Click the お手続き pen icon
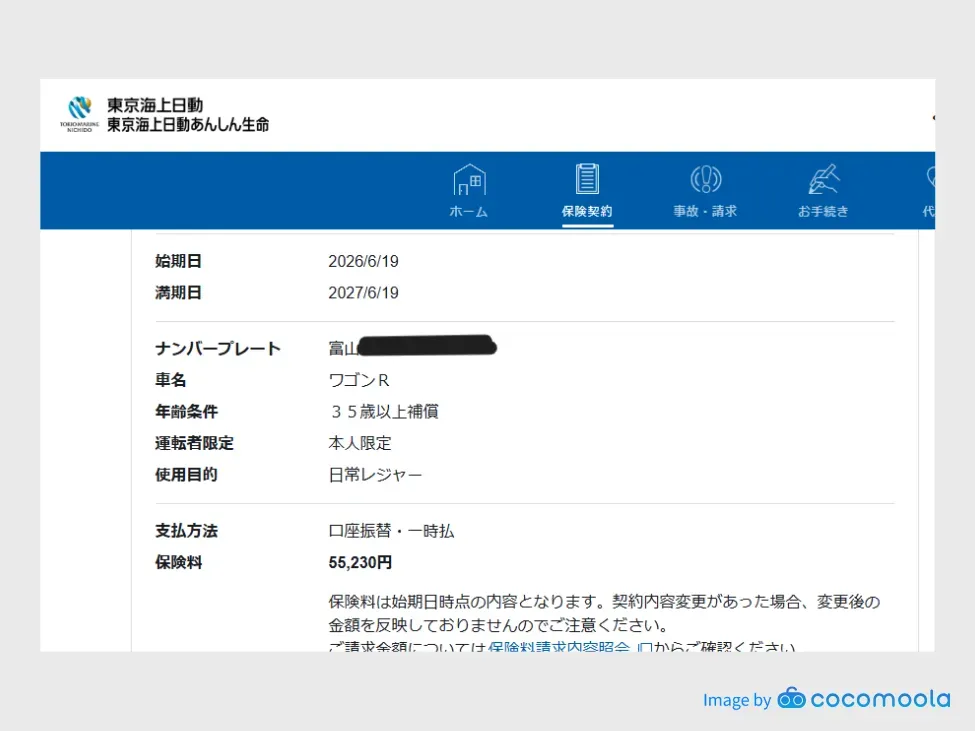The image size is (975, 731). pyautogui.click(x=823, y=180)
